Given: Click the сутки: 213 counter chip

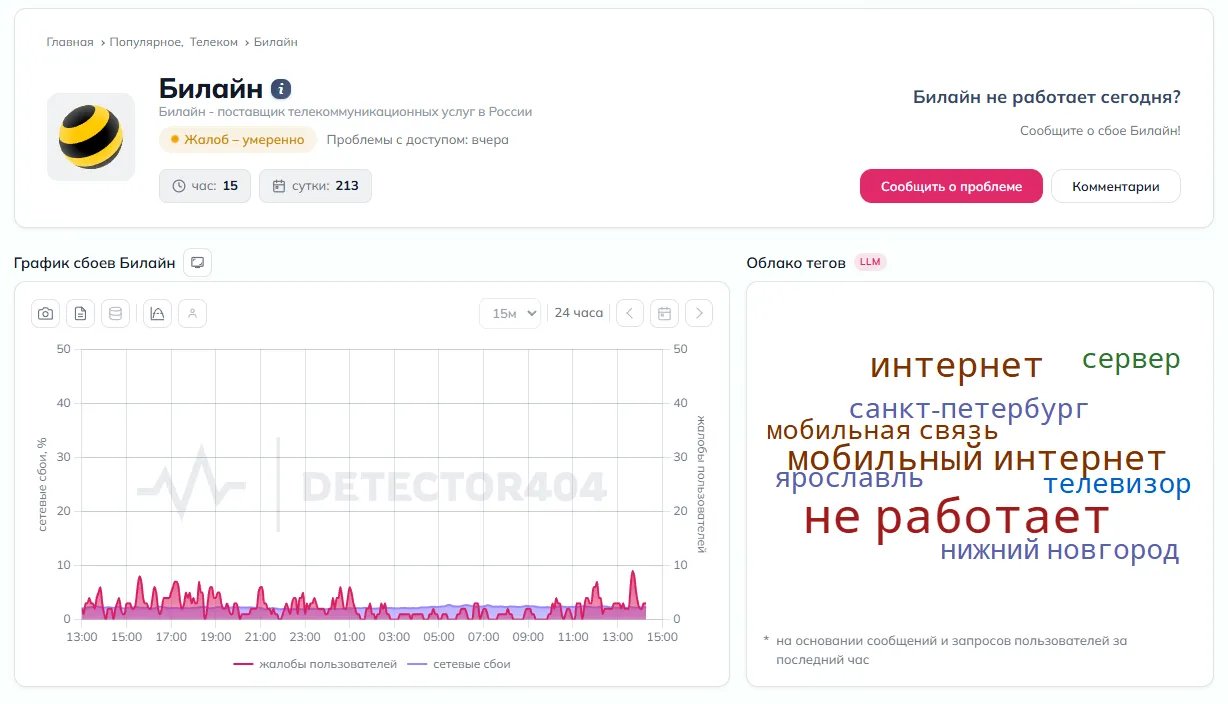Looking at the screenshot, I should coord(315,186).
